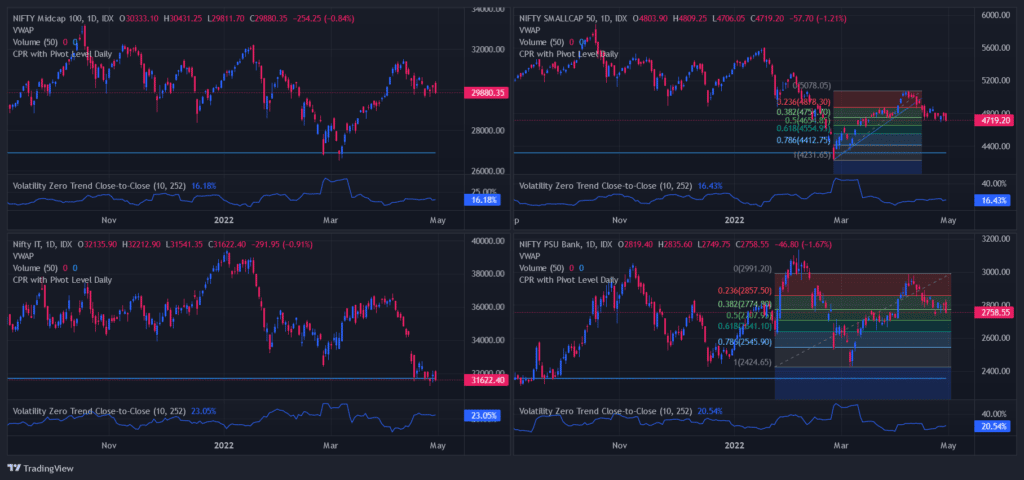Select the 0(2991.20) Fibonacci level label
This screenshot has width=1024, height=480.
point(752,268)
